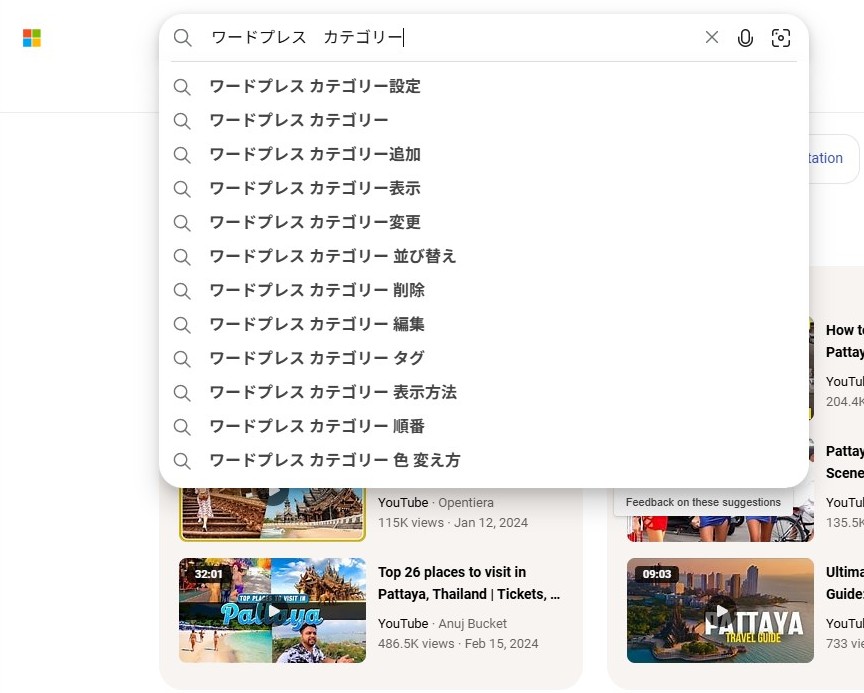Start voice search with the microphone icon
The height and width of the screenshot is (693, 864).
pos(745,38)
